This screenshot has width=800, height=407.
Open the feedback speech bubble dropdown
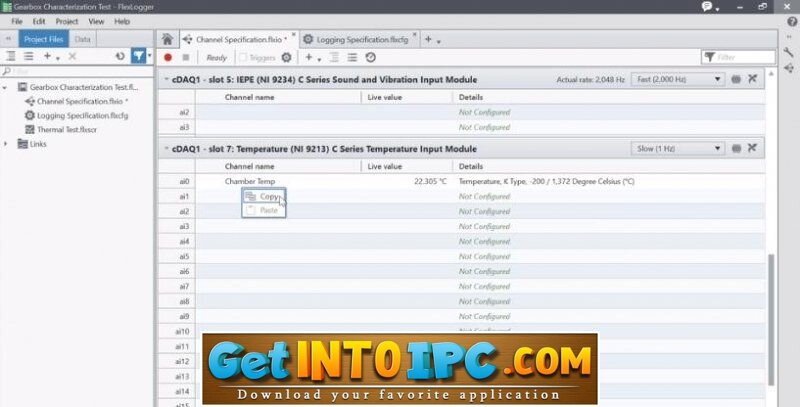(710, 7)
